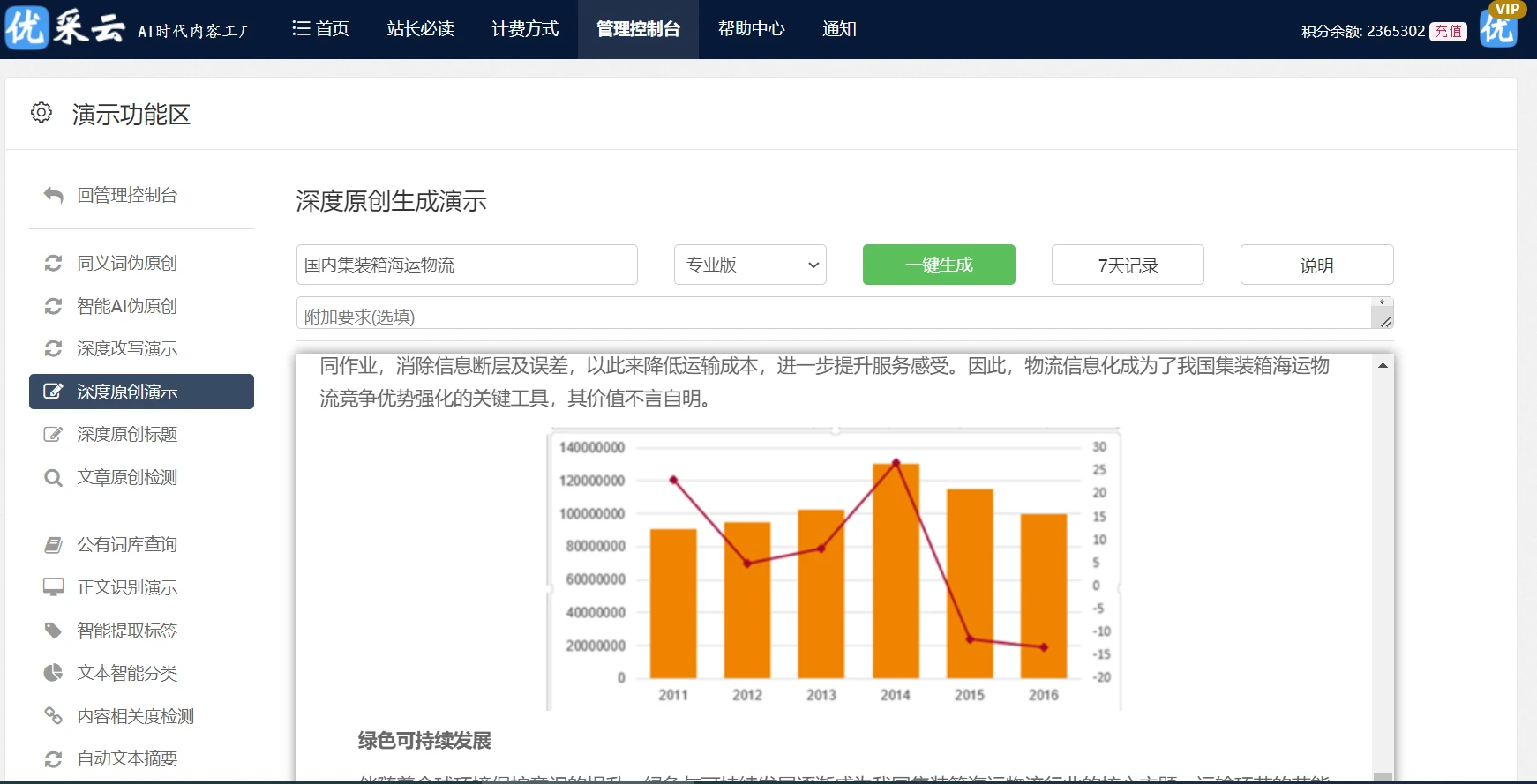Click the refresh icon beside 同义词伪原创
The height and width of the screenshot is (784, 1537).
(x=53, y=264)
